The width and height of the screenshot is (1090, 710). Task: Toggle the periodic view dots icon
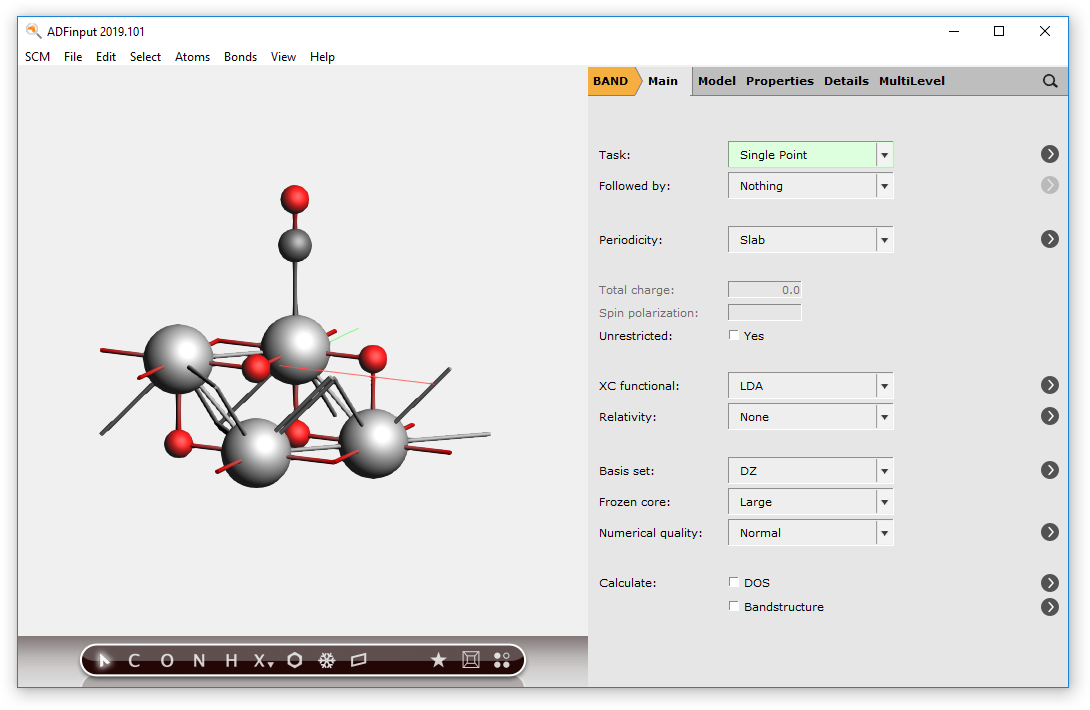(x=501, y=660)
